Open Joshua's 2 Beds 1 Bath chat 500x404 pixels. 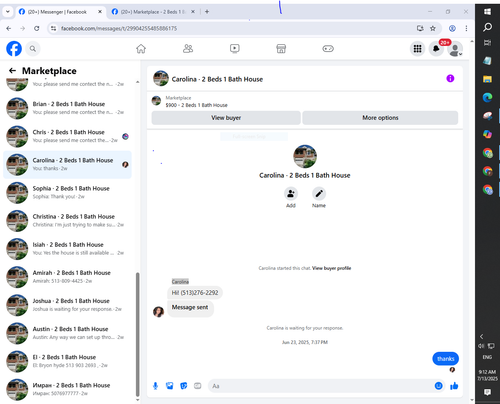tap(67, 305)
